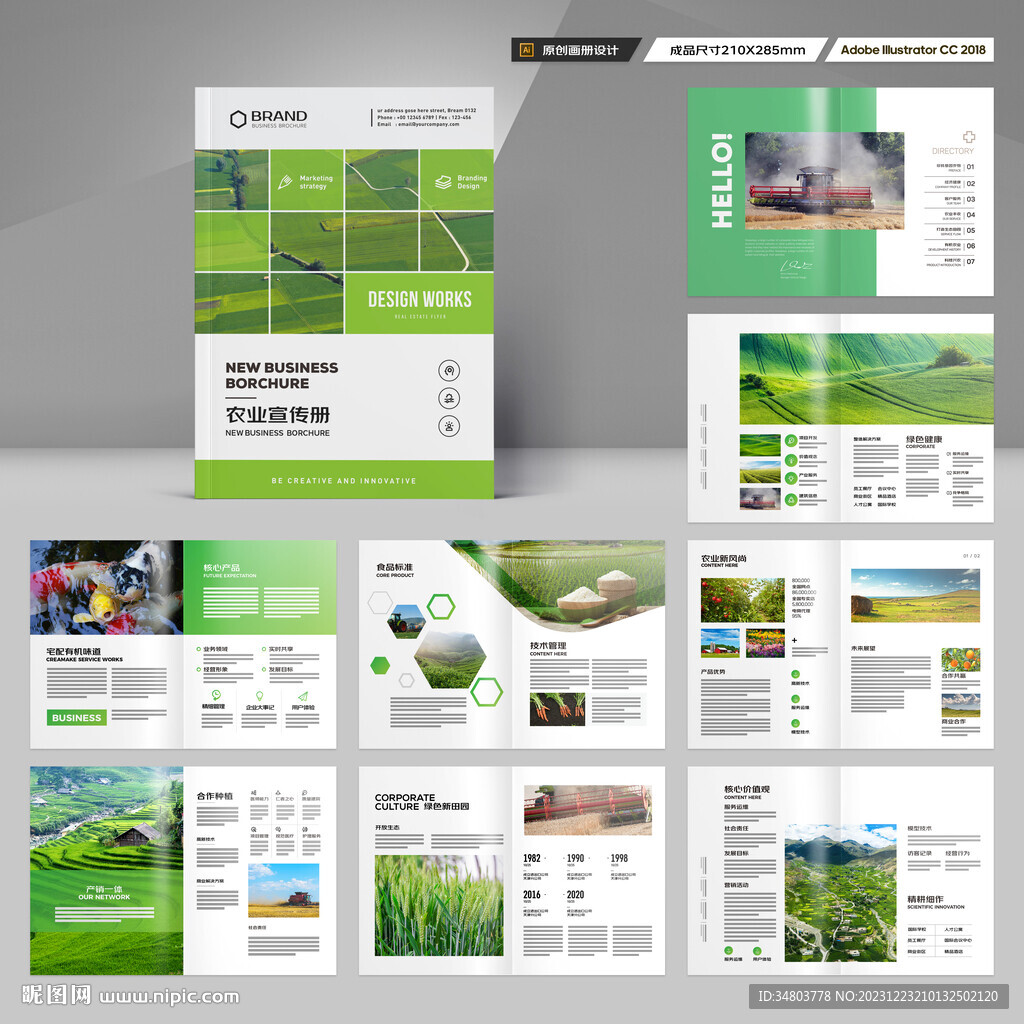Click the NEW BUSINESS BORCHURE heading

point(281,376)
